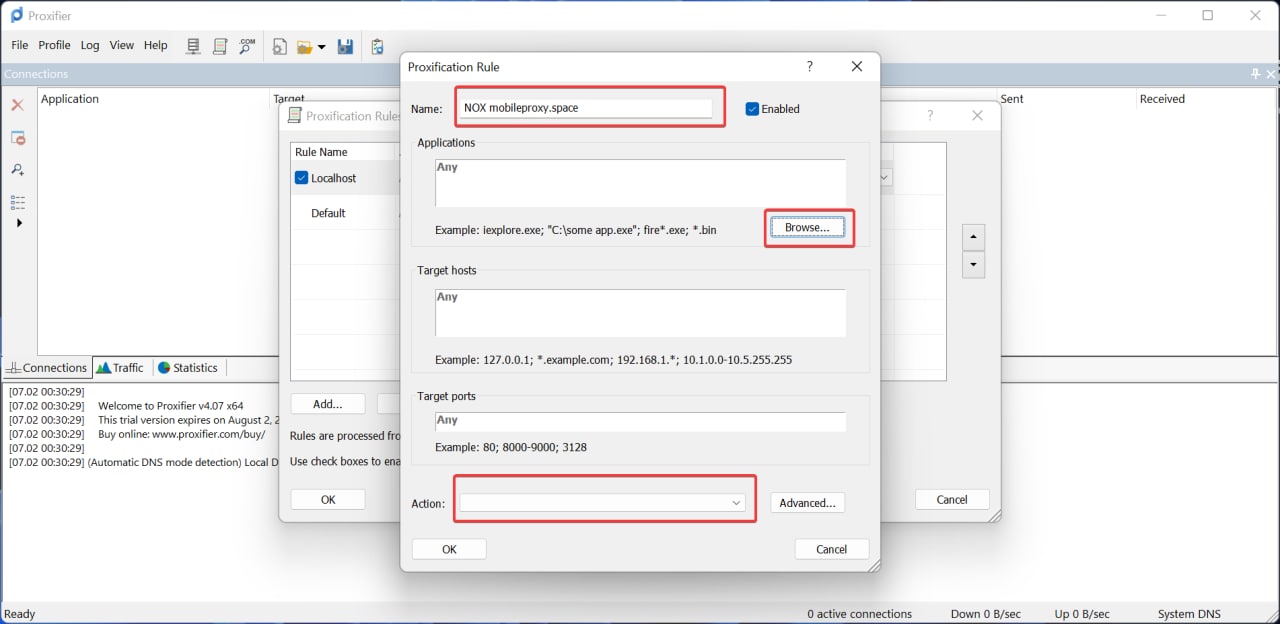The image size is (1280, 624).
Task: Pin the Connections panel
Action: 1256,74
